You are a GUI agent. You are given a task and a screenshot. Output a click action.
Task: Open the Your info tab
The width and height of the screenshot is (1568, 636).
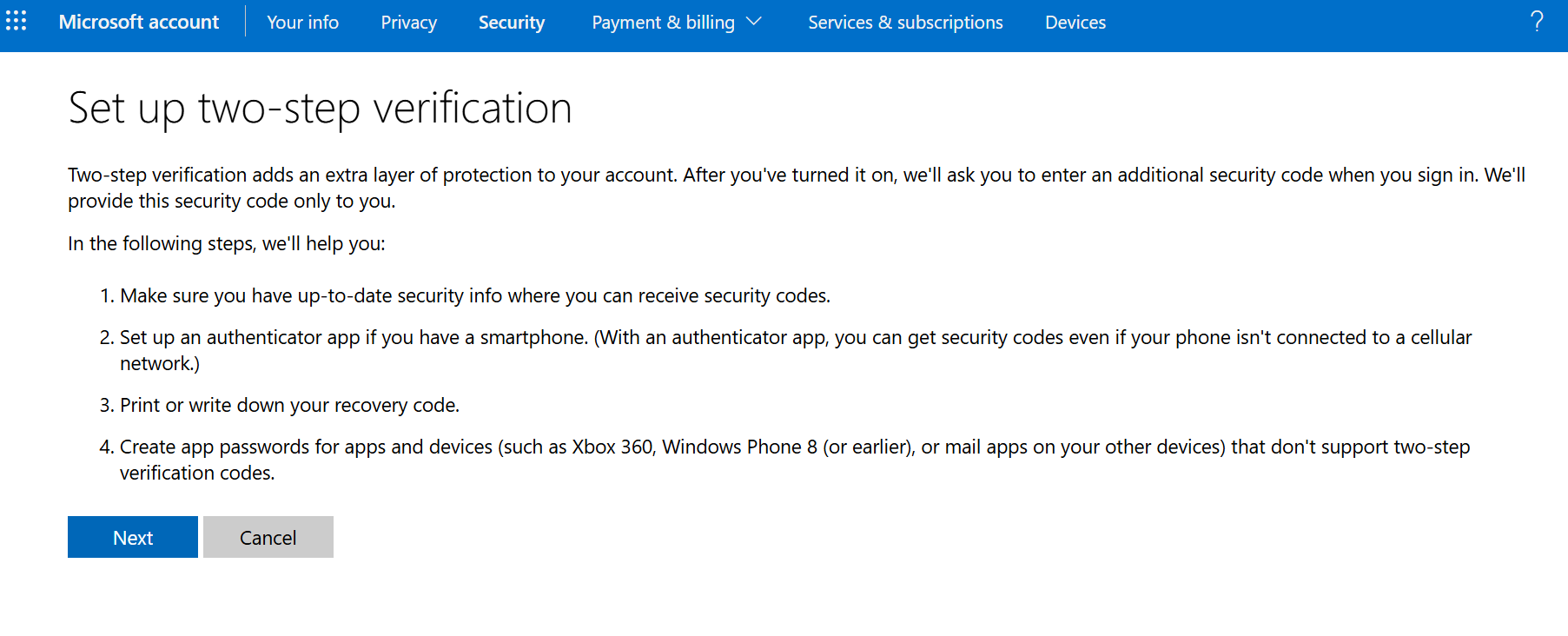click(302, 23)
